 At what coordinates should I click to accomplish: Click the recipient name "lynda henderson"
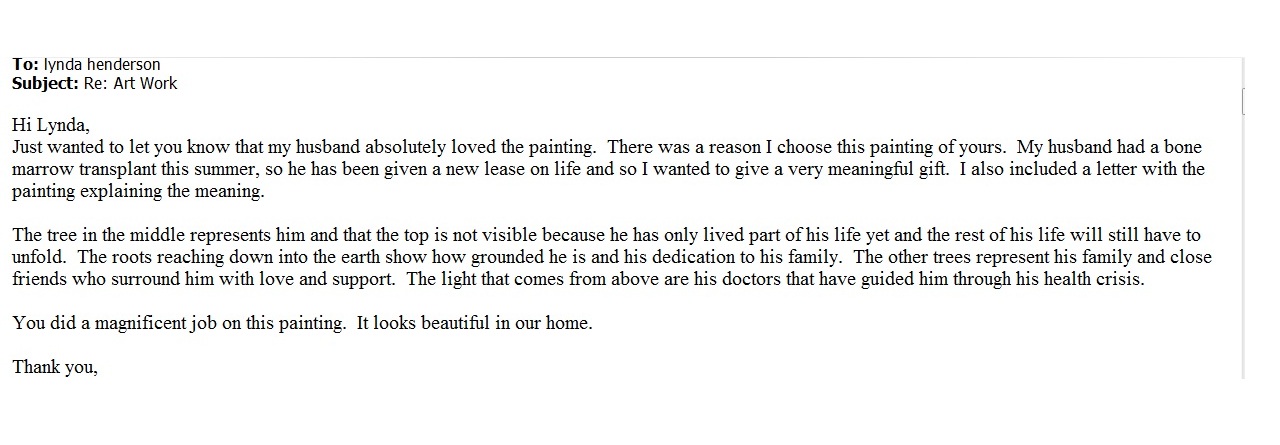pos(102,64)
